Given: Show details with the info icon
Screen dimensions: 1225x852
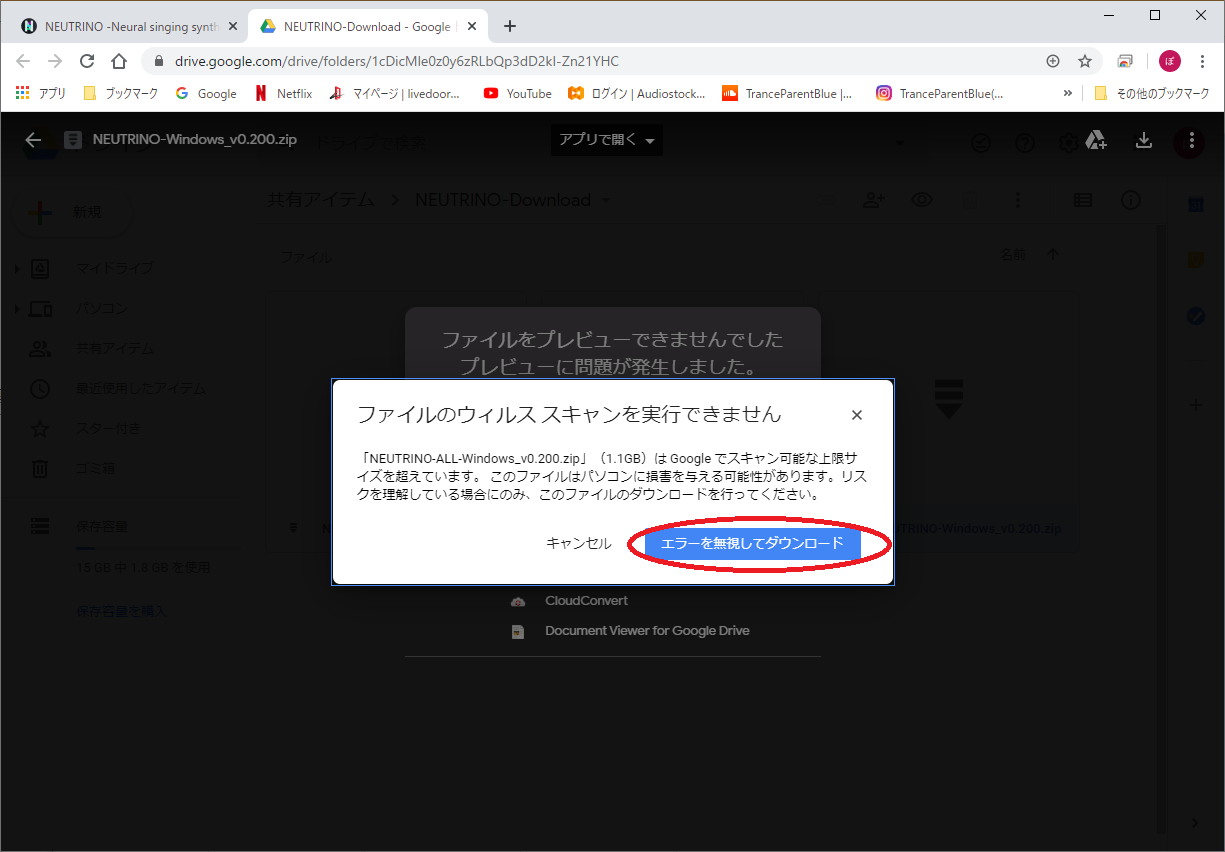Looking at the screenshot, I should (1131, 200).
